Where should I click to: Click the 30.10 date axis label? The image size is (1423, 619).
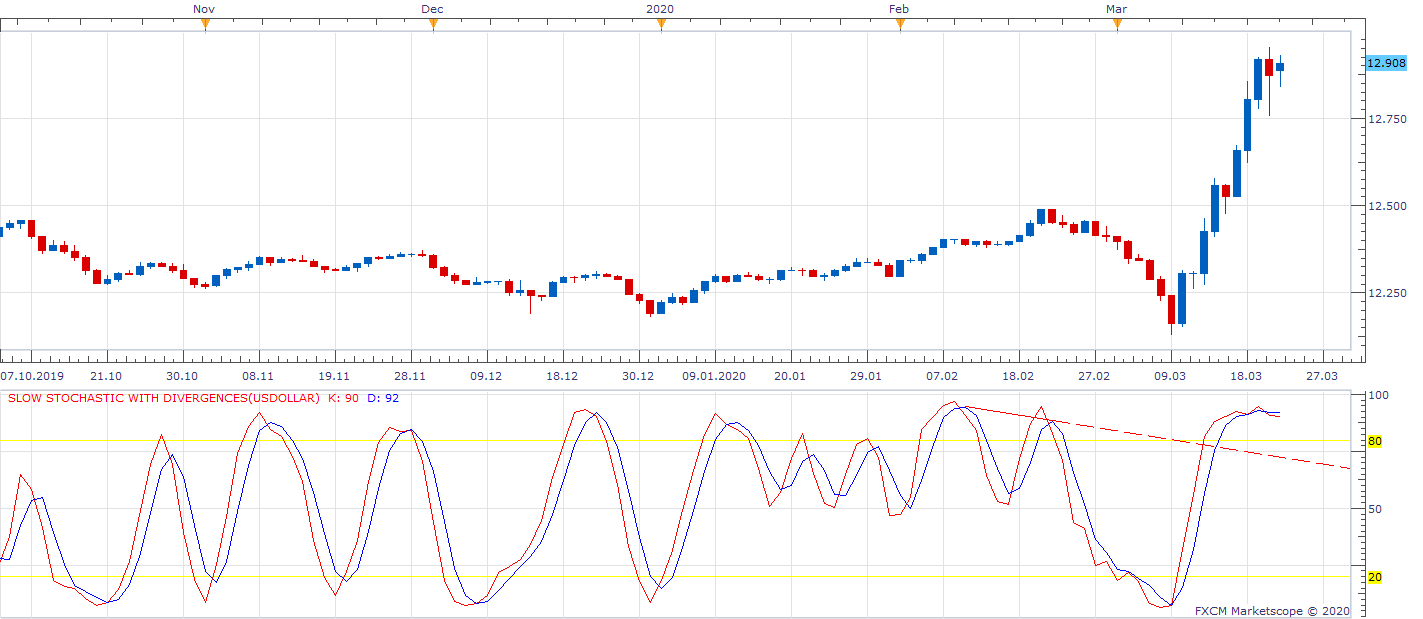coord(182,376)
